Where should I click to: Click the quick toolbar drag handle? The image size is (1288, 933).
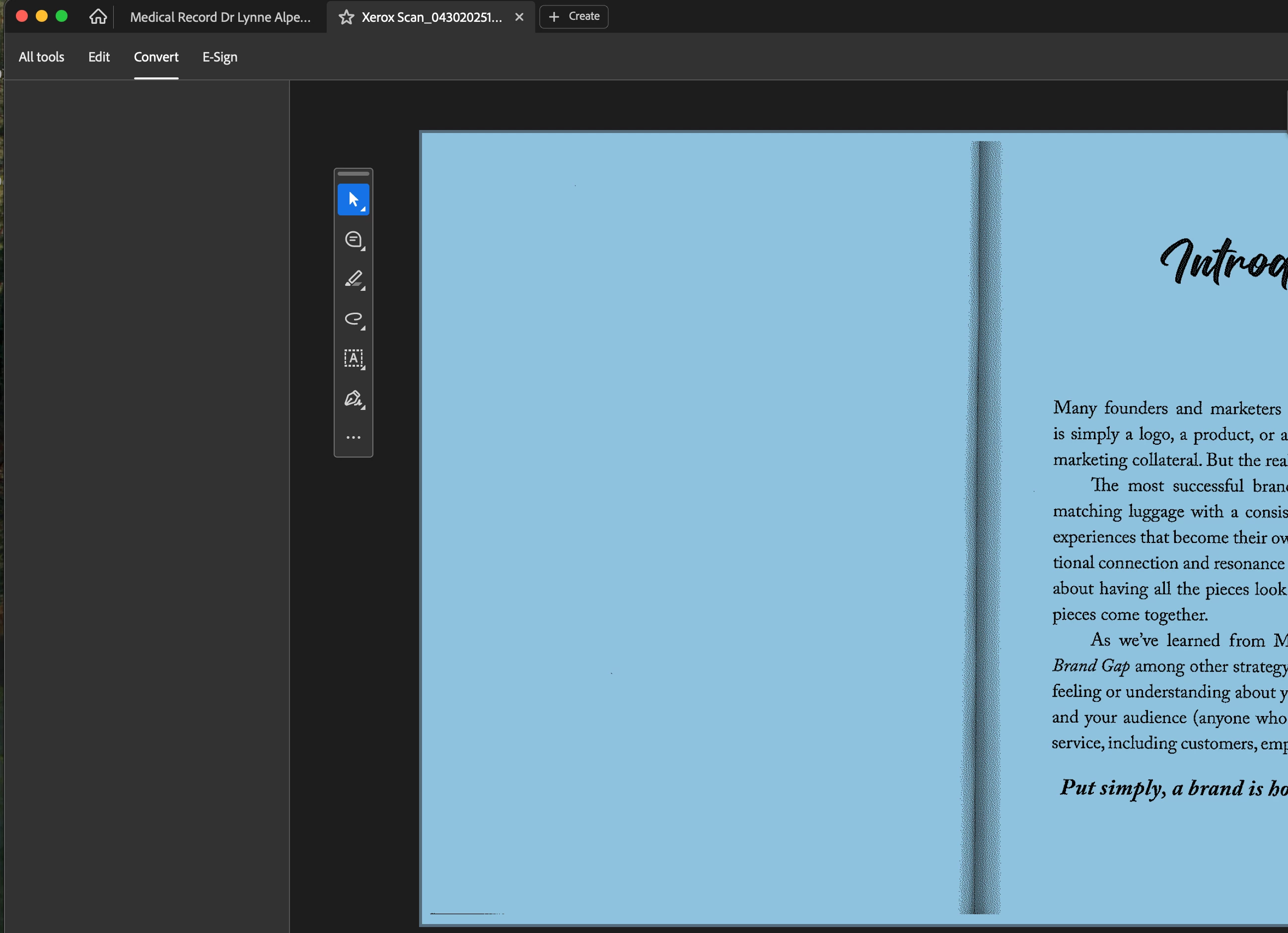click(353, 174)
